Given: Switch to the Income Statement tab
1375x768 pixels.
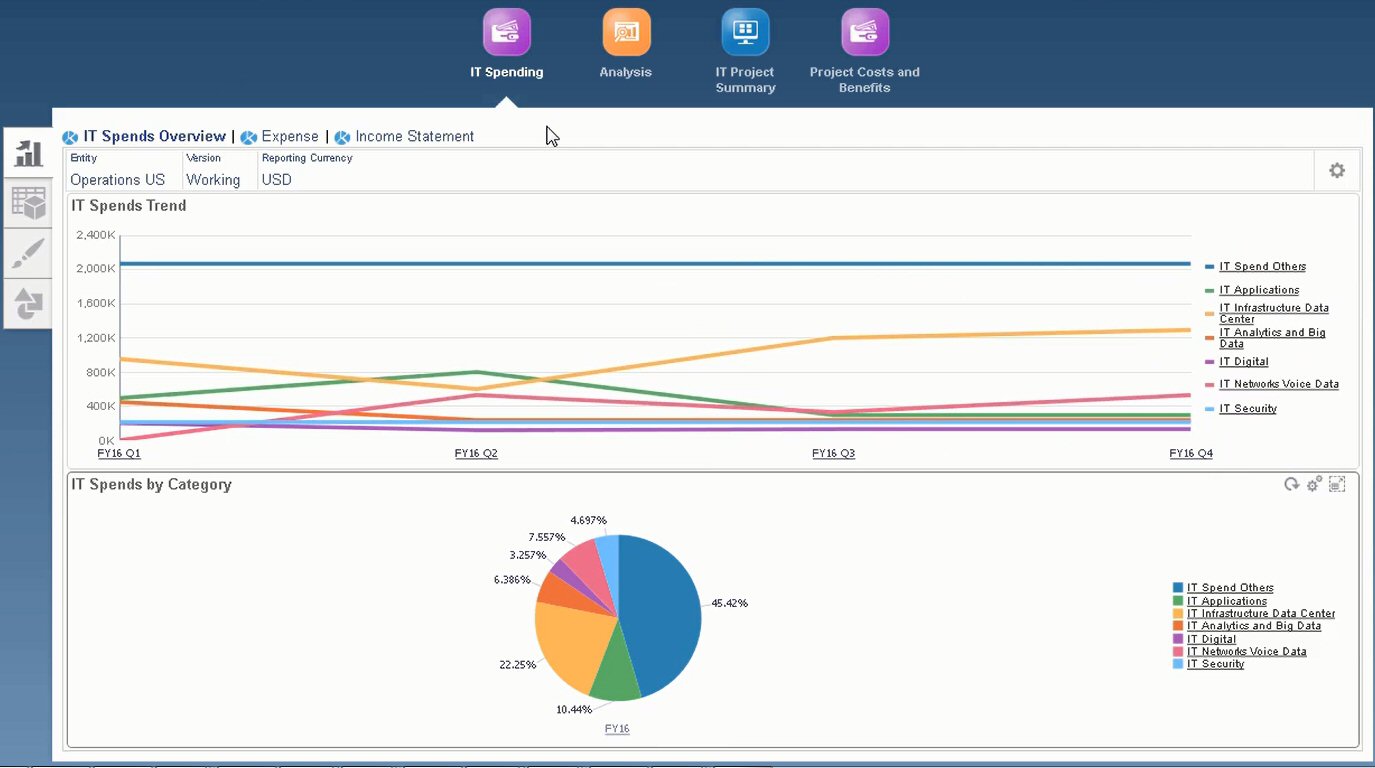Looking at the screenshot, I should tap(413, 136).
